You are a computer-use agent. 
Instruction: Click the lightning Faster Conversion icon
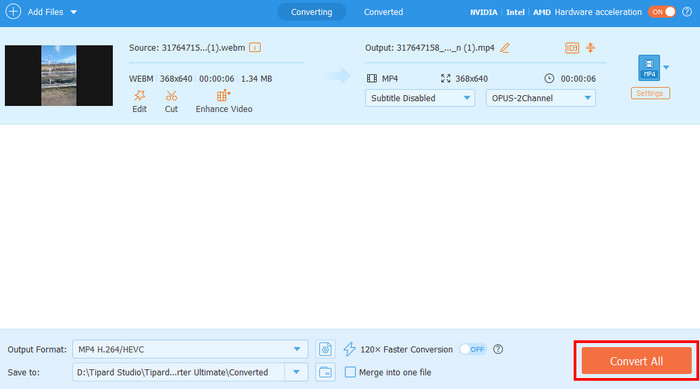350,349
